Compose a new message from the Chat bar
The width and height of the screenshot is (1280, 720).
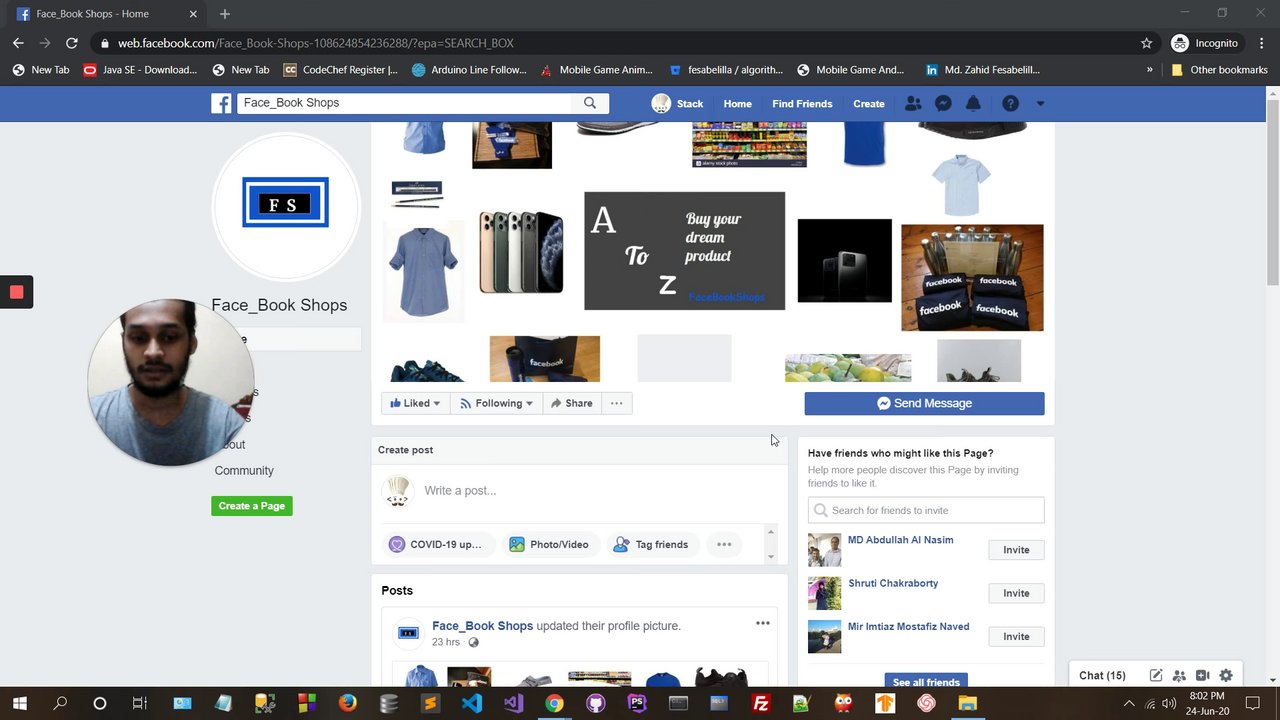[1156, 676]
